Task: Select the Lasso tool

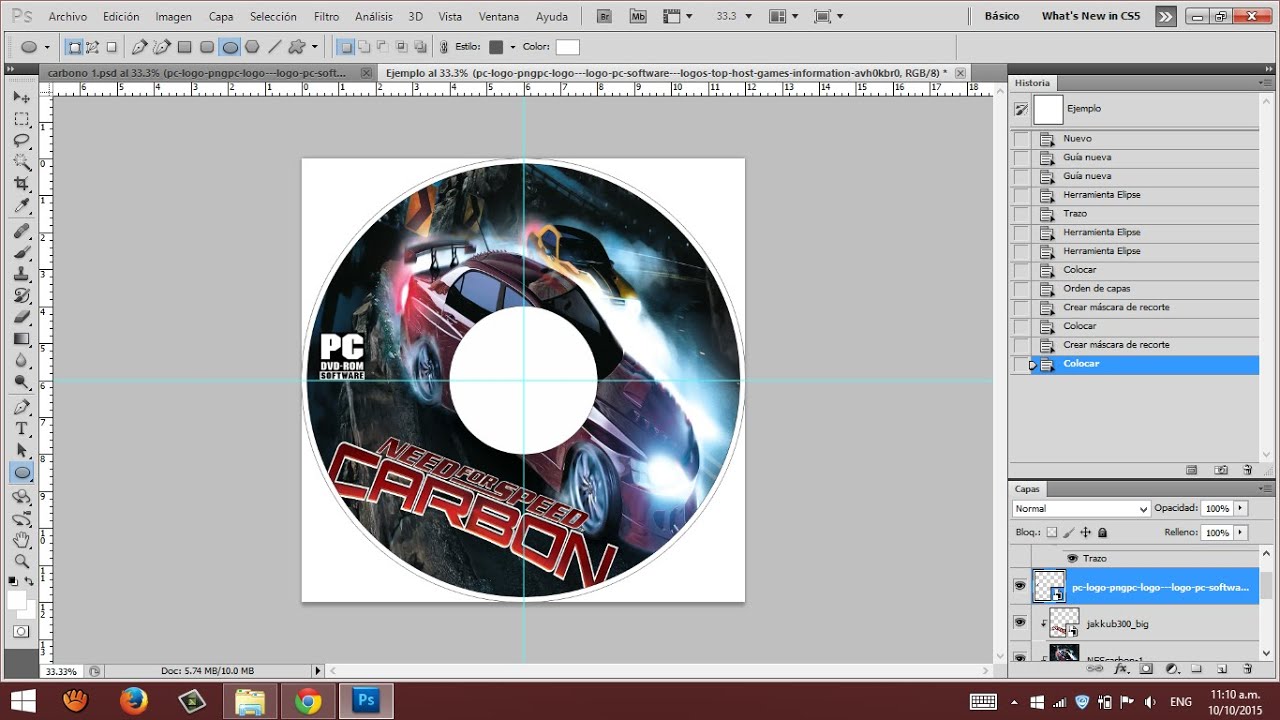Action: click(x=21, y=141)
